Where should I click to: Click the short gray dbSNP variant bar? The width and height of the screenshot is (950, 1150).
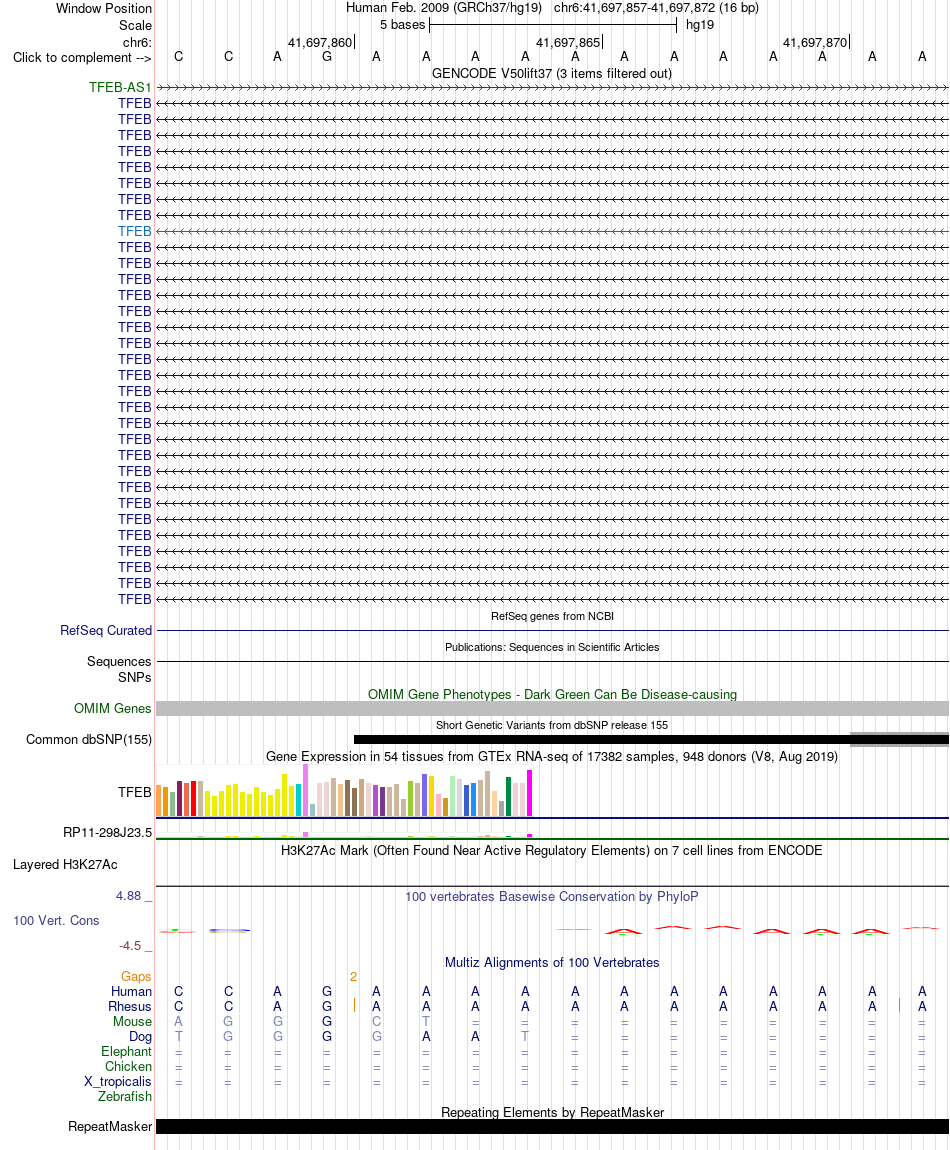899,739
